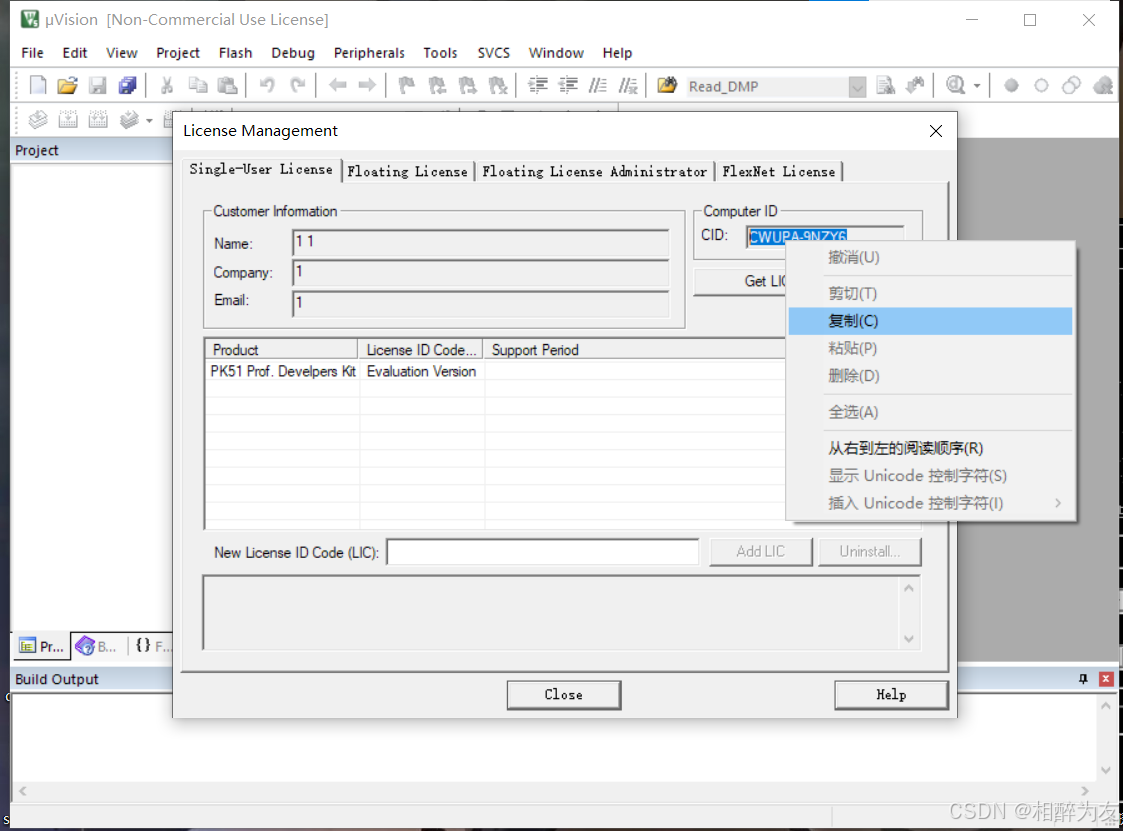Click the Build target icon
Viewport: 1123px width, 831px height.
tap(68, 119)
